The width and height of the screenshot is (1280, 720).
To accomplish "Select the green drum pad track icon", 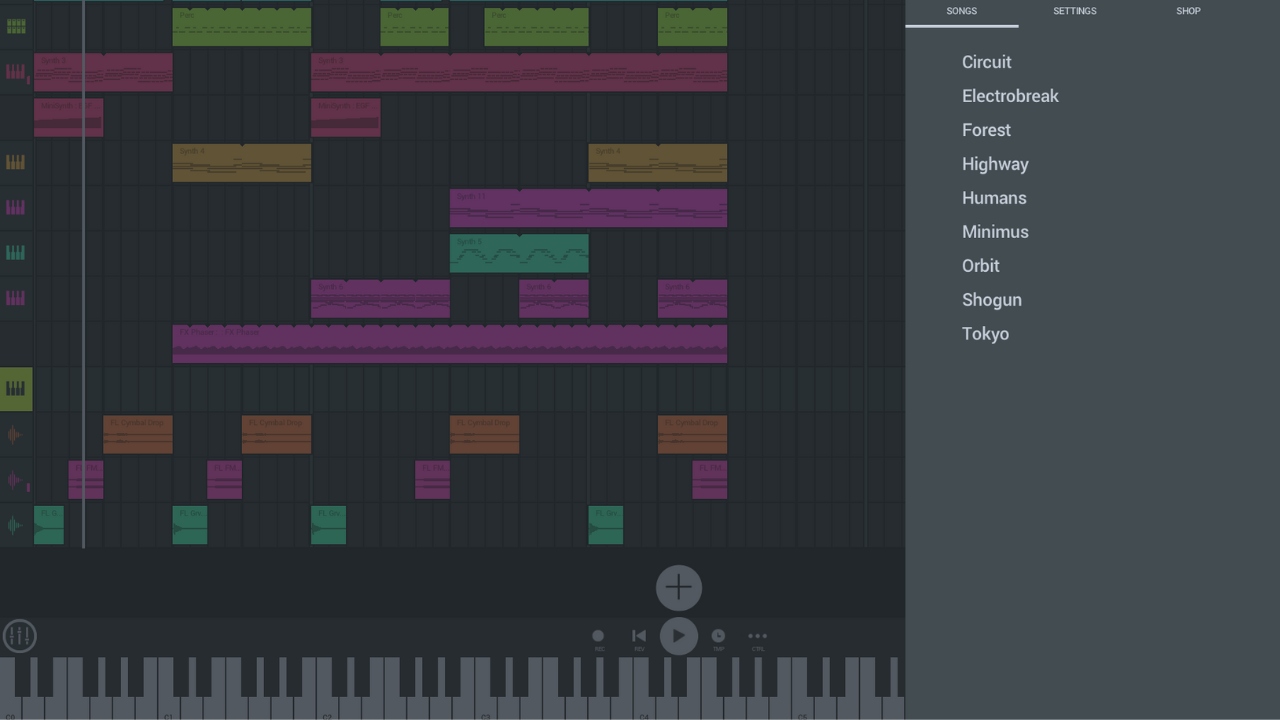I will [16, 26].
